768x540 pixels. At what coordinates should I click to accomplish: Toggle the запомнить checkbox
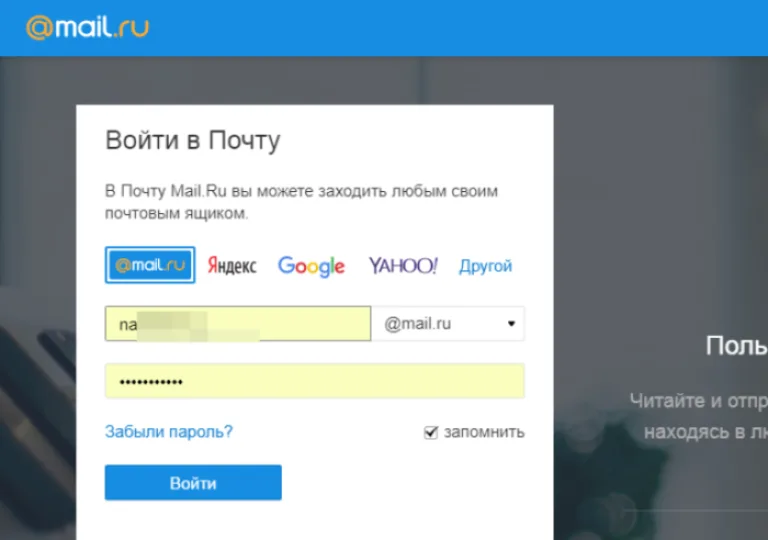pyautogui.click(x=431, y=432)
